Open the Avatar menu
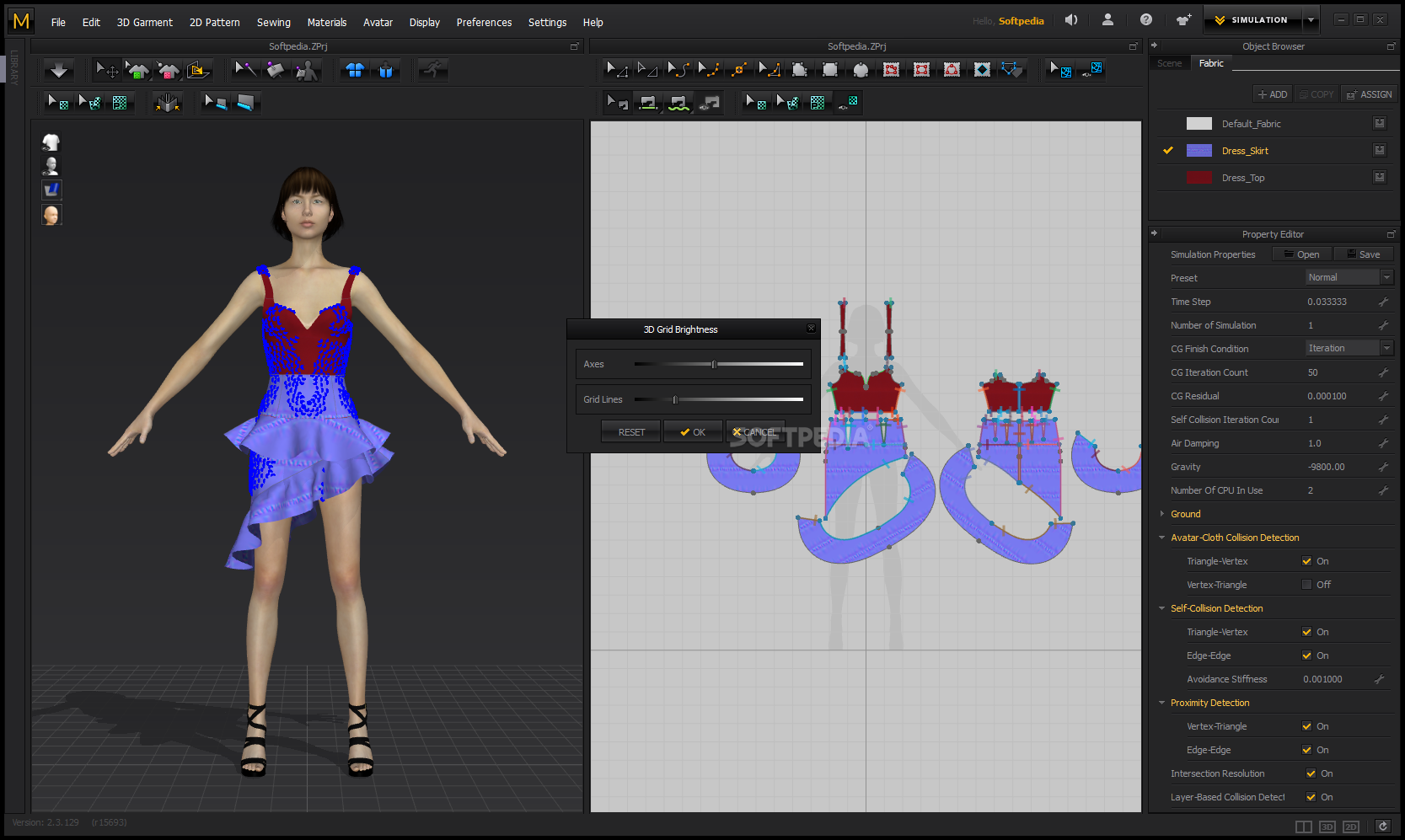Screen dimensions: 1405x840 pos(378,23)
